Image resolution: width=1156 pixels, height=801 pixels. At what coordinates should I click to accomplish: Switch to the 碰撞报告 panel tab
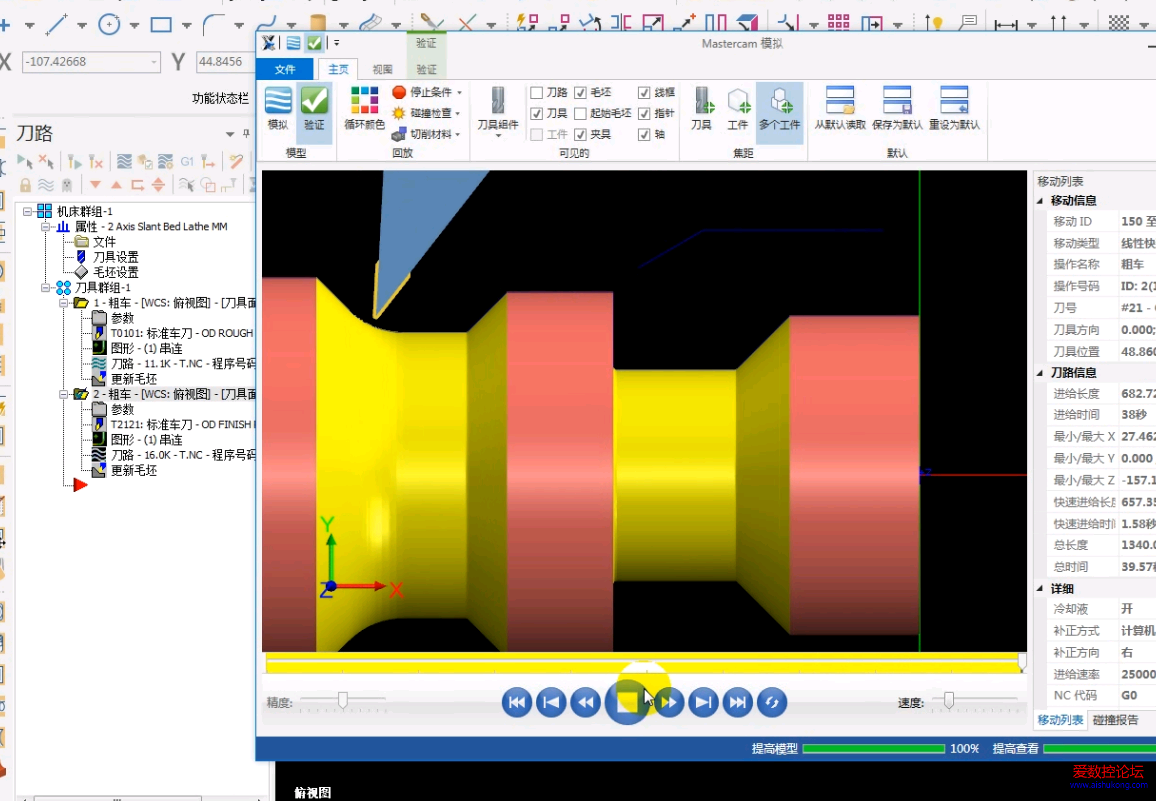click(1115, 719)
